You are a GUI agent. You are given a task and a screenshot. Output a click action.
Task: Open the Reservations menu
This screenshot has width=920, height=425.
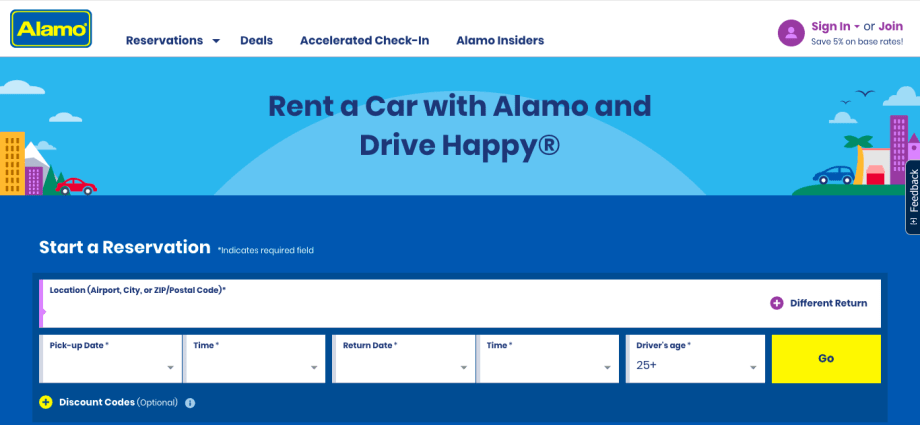(x=164, y=41)
